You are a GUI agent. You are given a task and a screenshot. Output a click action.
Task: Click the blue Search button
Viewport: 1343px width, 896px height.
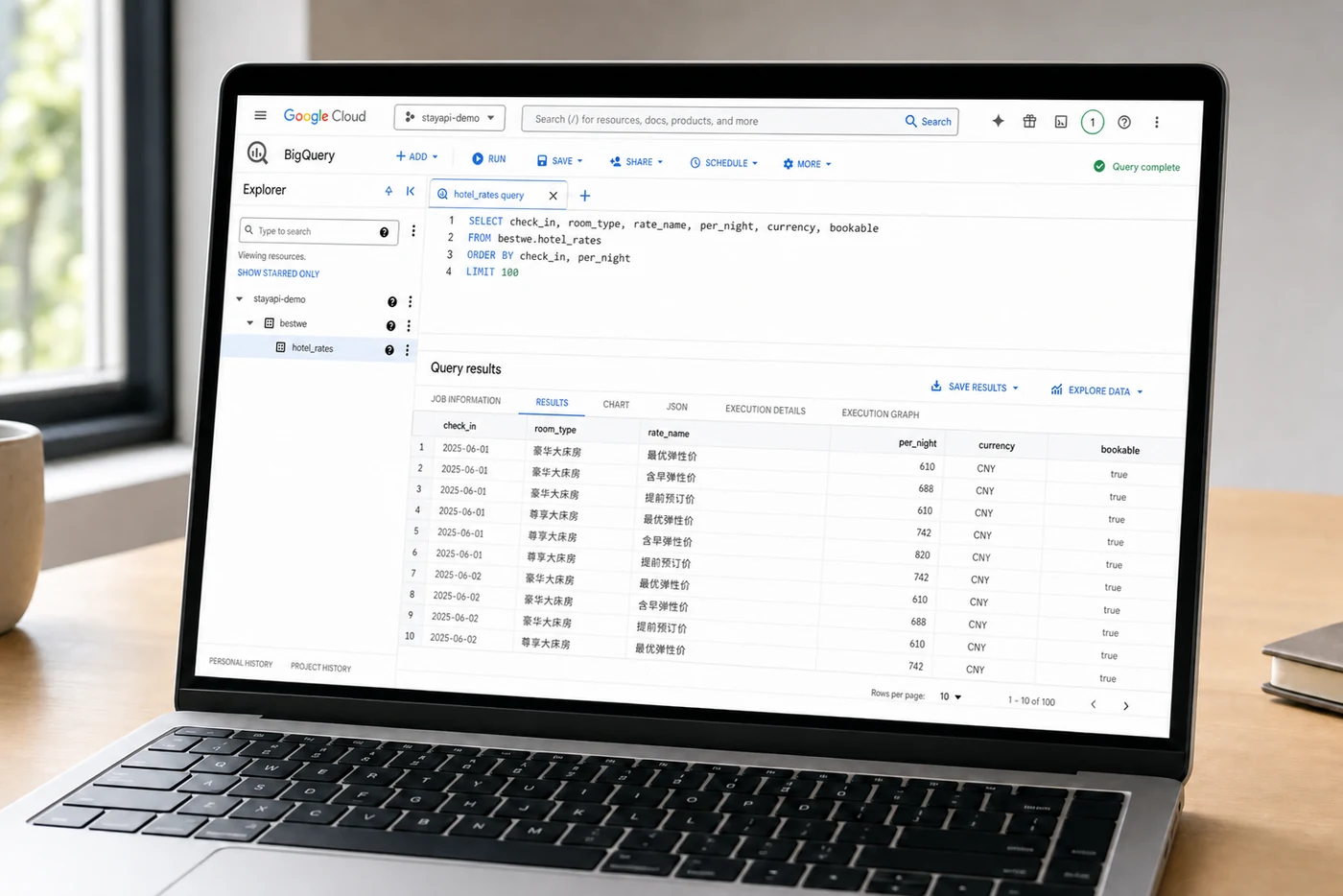[929, 122]
